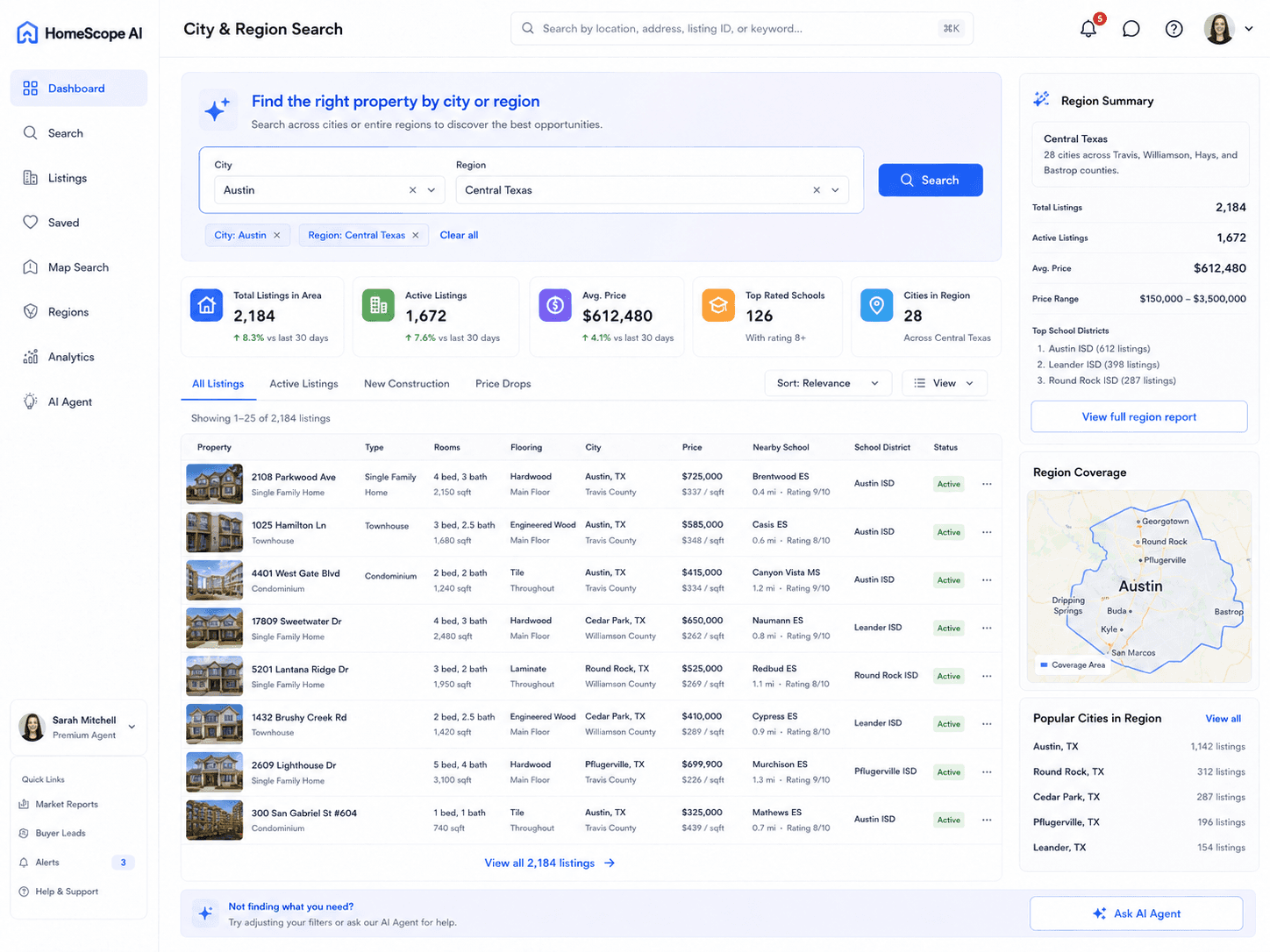This screenshot has width=1270, height=952.
Task: Switch to the Price Drops tab
Action: 503,384
